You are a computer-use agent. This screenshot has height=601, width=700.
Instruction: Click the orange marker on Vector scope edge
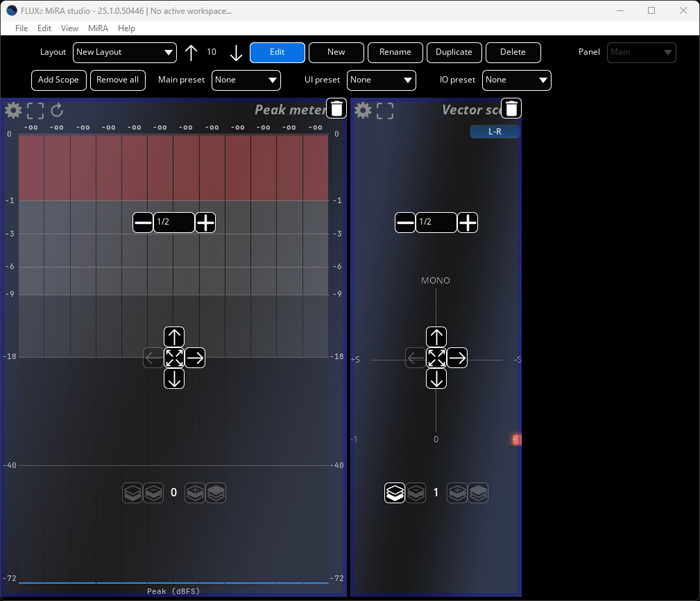516,440
